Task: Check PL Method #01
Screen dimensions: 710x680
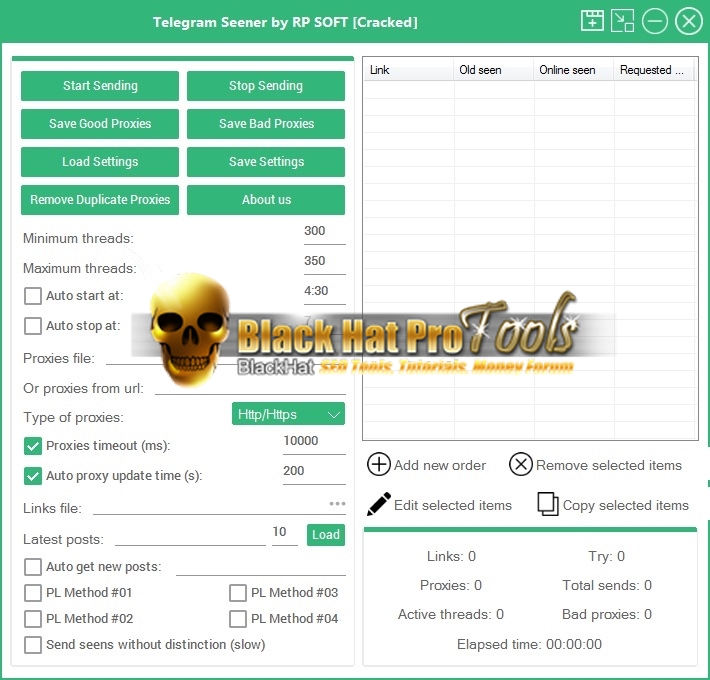Action: pos(33,593)
